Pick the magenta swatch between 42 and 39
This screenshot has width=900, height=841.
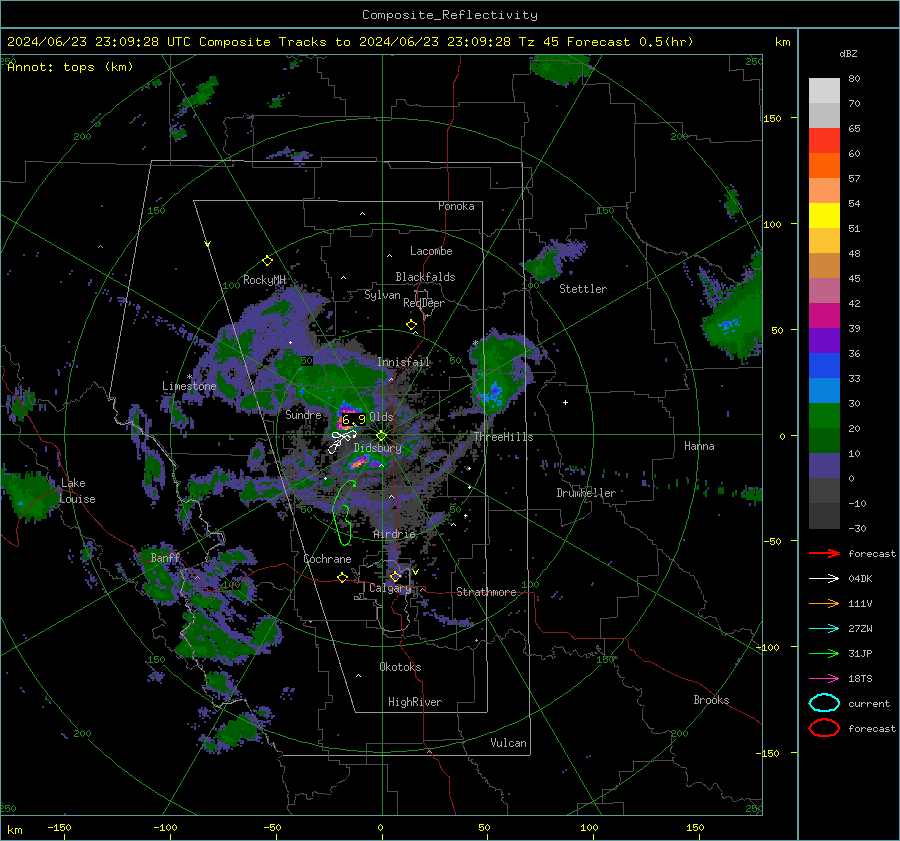(x=824, y=316)
